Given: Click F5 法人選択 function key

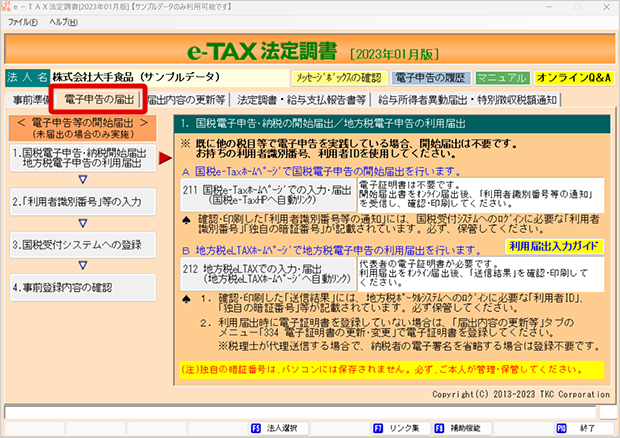Looking at the screenshot, I should pyautogui.click(x=278, y=428).
